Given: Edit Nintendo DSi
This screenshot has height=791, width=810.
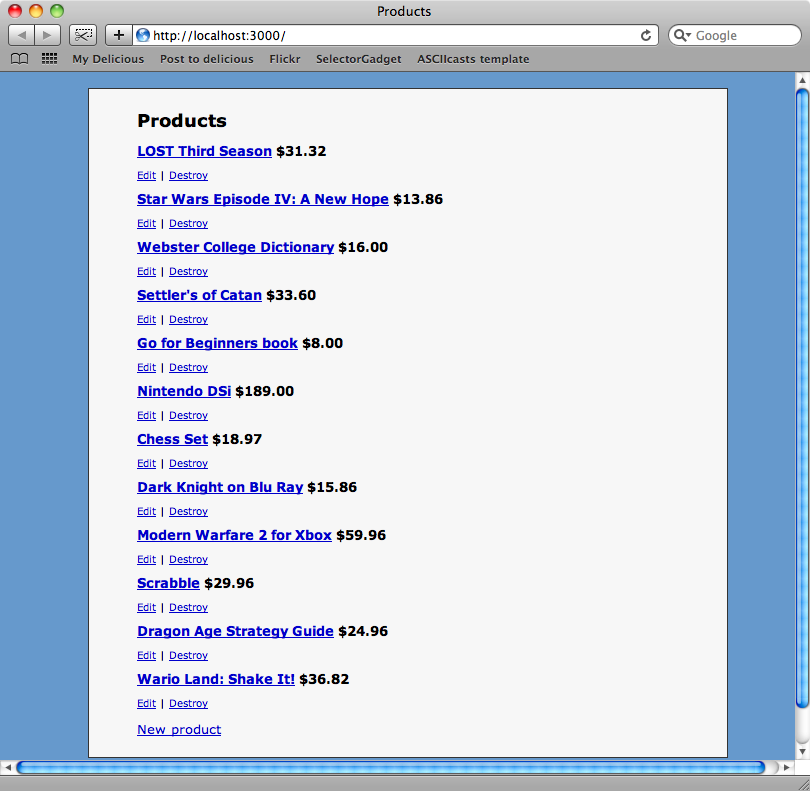Looking at the screenshot, I should [x=146, y=415].
